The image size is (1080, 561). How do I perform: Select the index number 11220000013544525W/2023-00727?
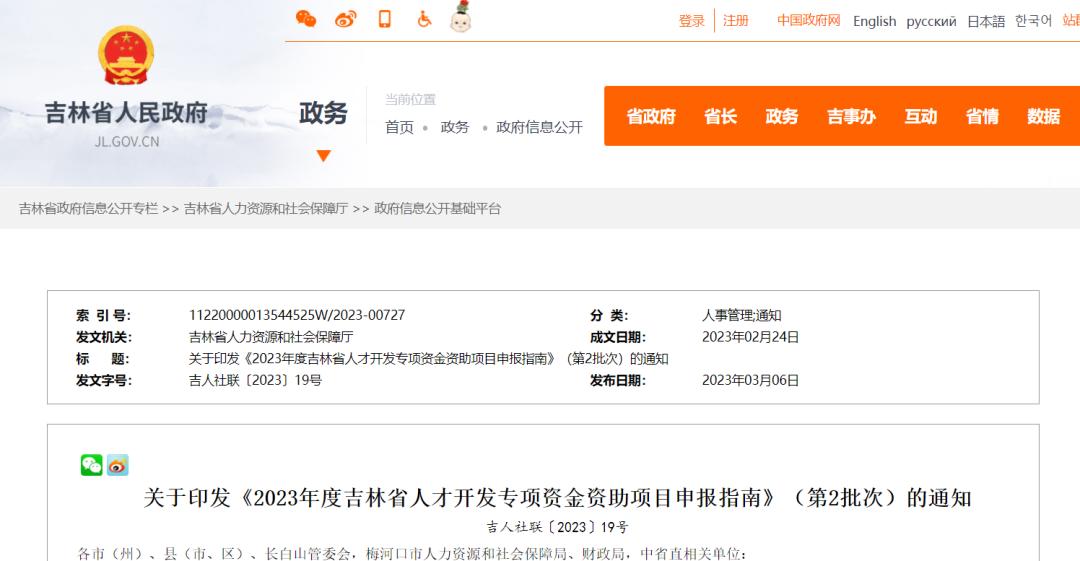(297, 315)
